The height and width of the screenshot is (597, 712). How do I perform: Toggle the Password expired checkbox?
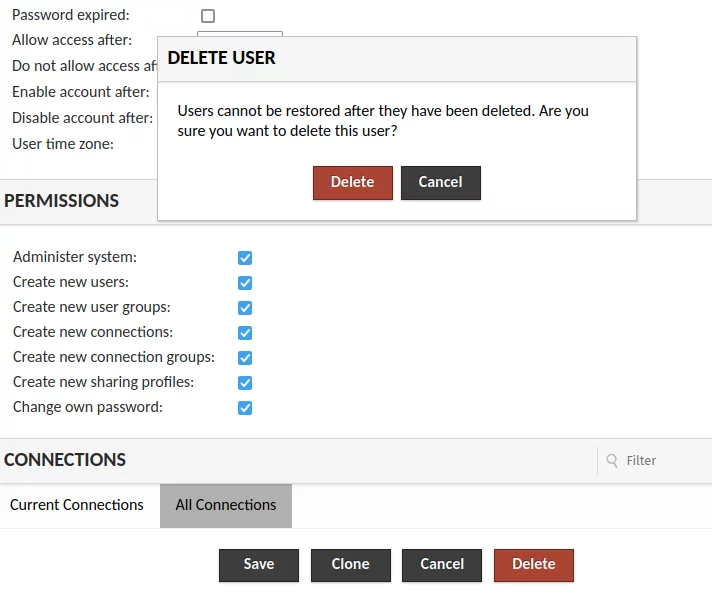pos(208,16)
